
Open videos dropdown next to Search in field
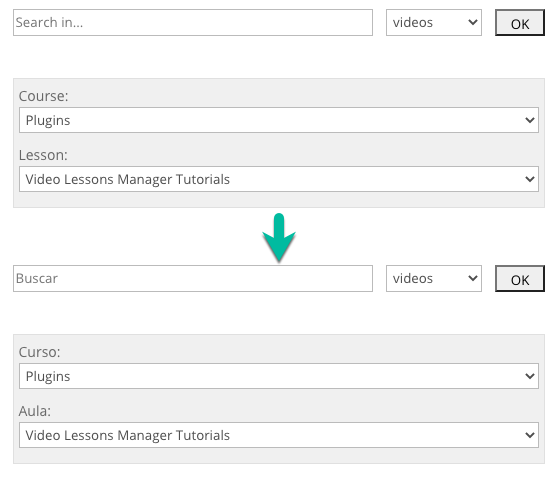coord(434,23)
